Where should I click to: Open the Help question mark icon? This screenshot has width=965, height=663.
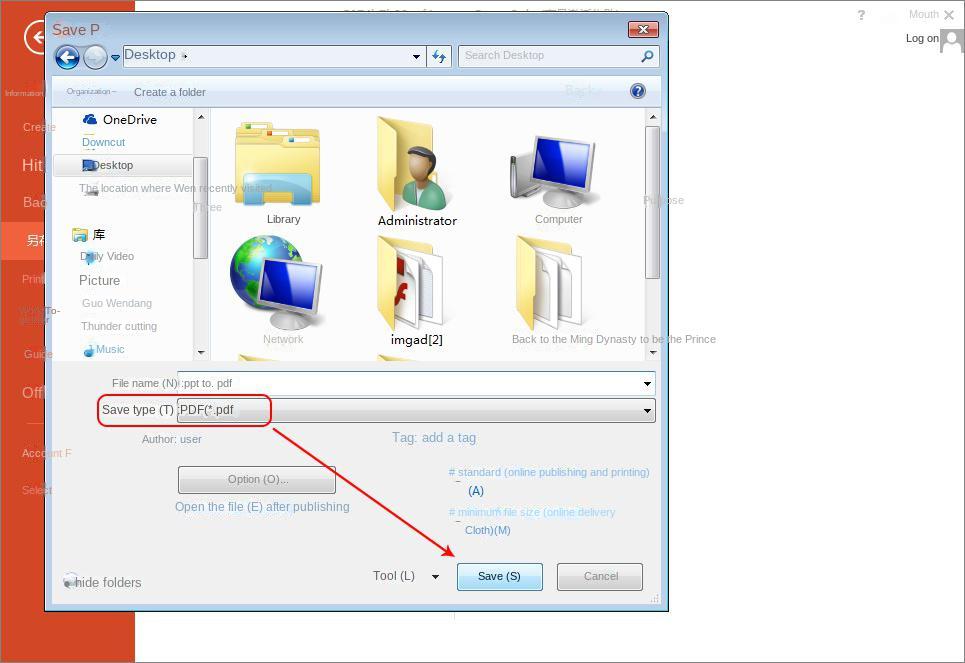tap(637, 91)
